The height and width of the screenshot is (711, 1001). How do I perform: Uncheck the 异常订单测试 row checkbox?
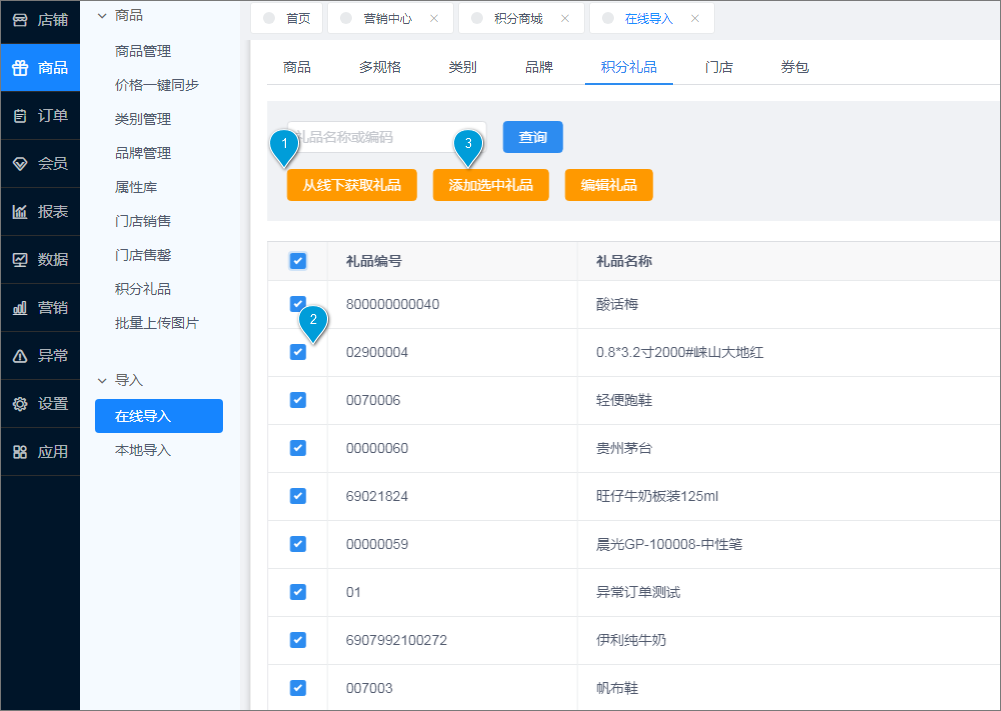click(x=297, y=592)
